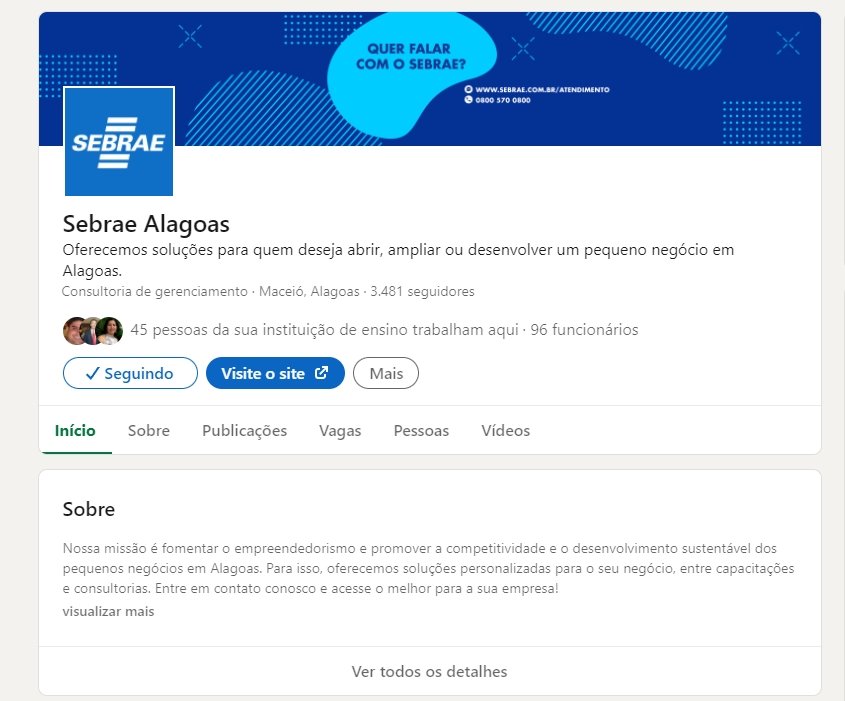The height and width of the screenshot is (701, 845).
Task: Click the Sebrae Alagoas page title
Action: click(146, 223)
